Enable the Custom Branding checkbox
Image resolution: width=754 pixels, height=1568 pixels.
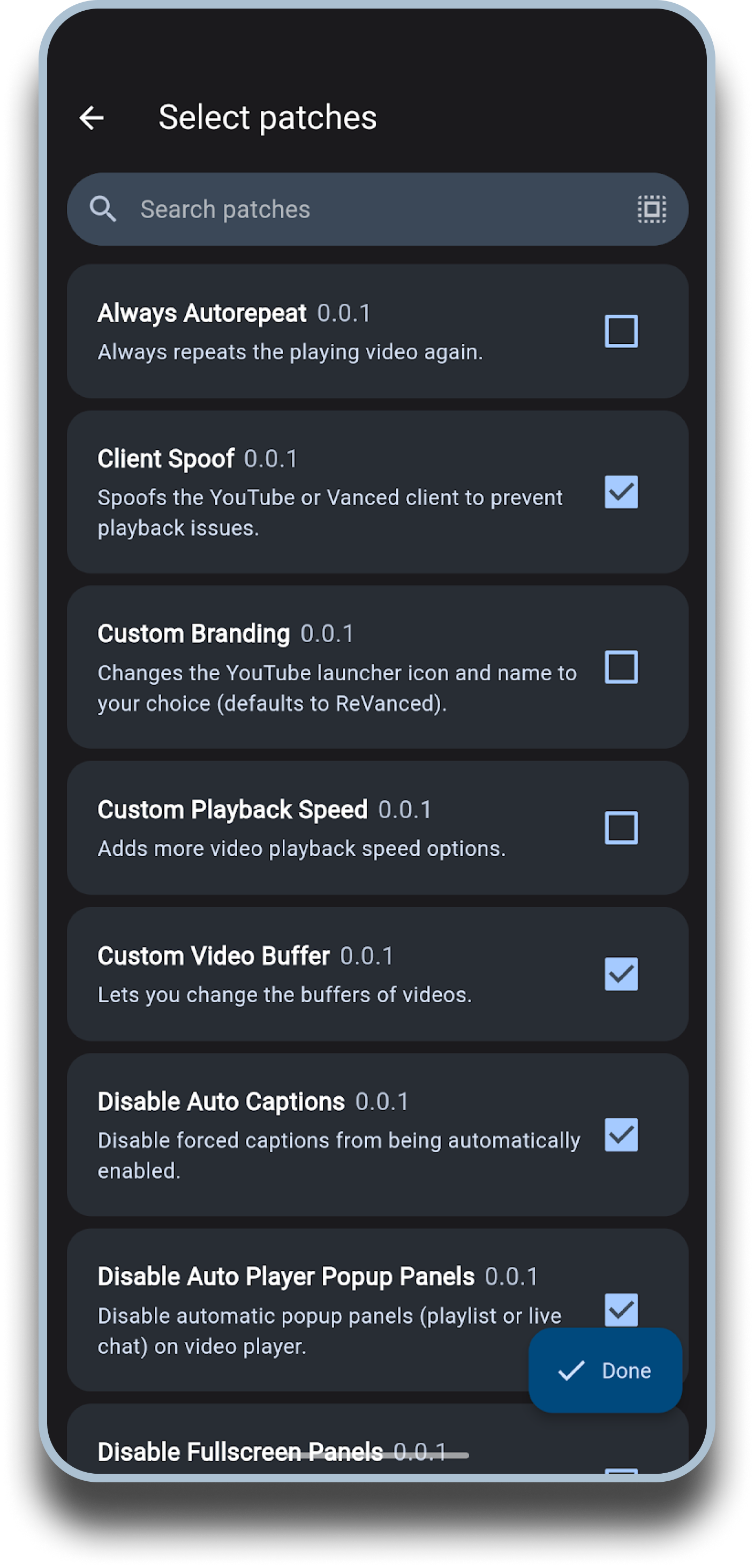click(621, 667)
